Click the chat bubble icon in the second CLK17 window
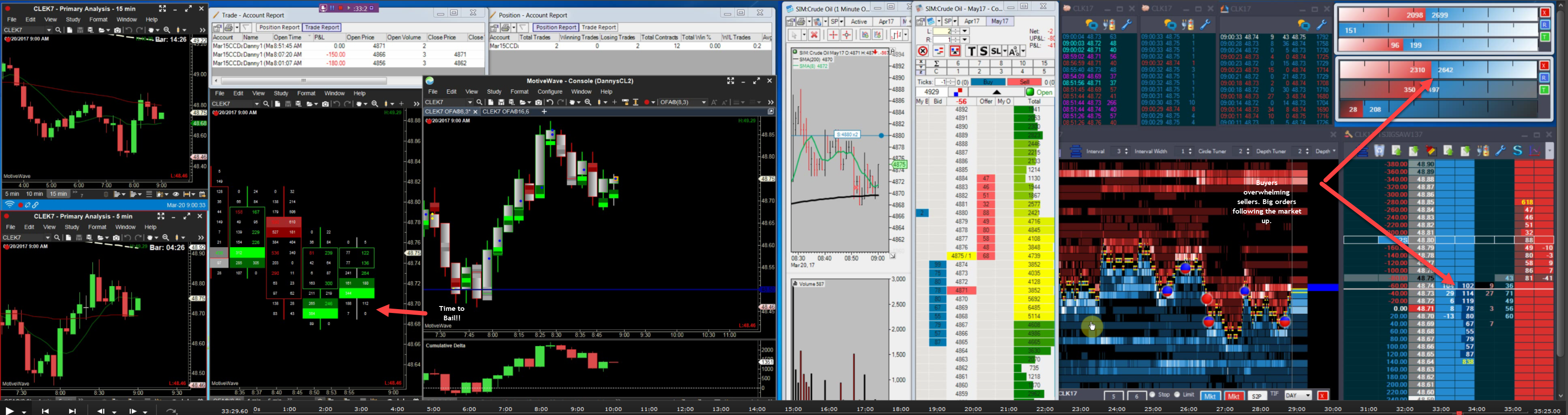Viewport: 1568px width, 415px height. tap(1170, 25)
